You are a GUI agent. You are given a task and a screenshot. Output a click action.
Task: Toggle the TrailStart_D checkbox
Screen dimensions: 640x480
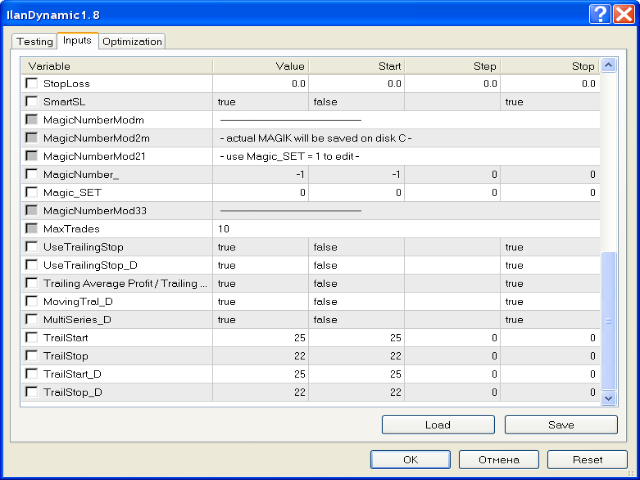click(x=31, y=374)
